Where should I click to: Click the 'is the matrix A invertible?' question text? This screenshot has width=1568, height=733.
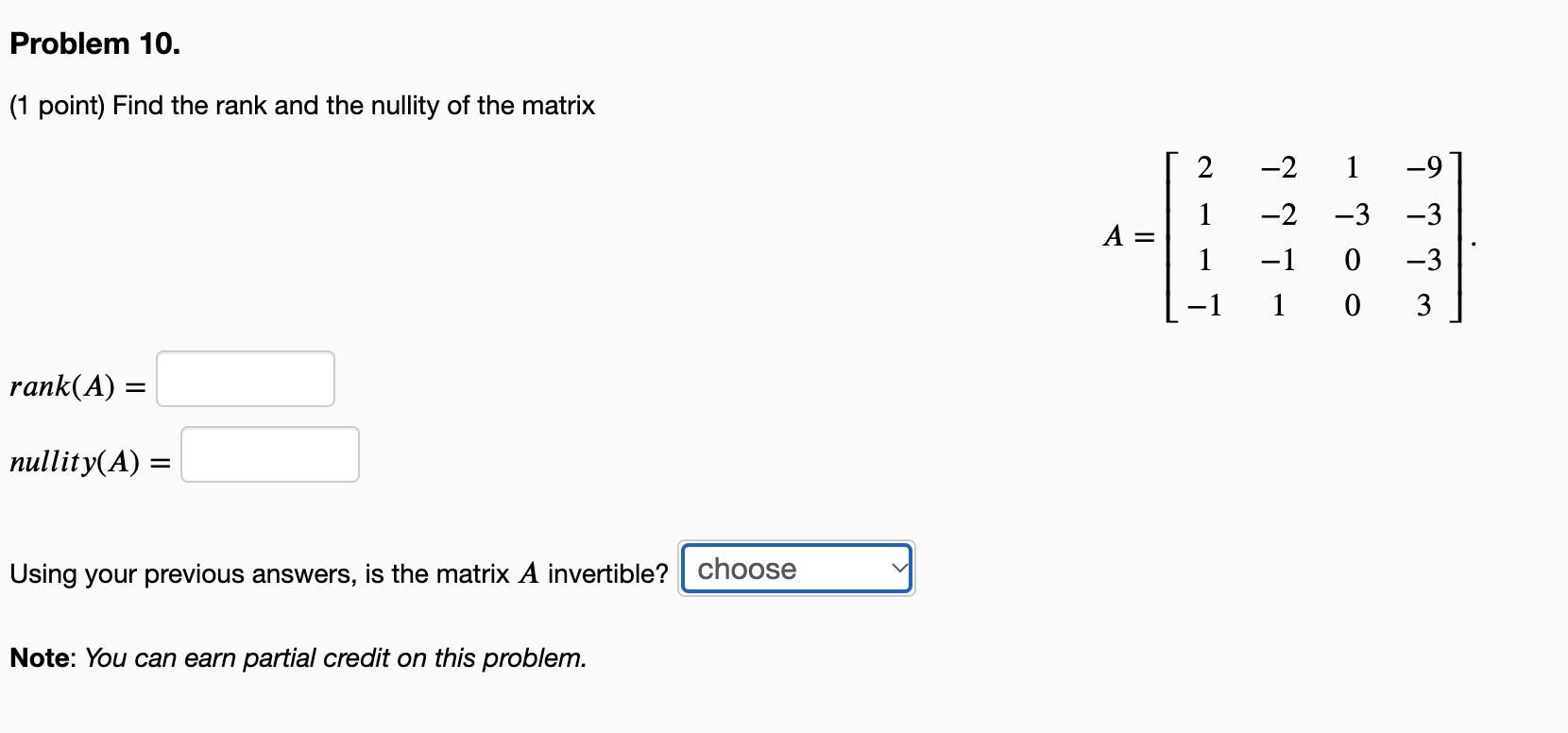point(517,573)
